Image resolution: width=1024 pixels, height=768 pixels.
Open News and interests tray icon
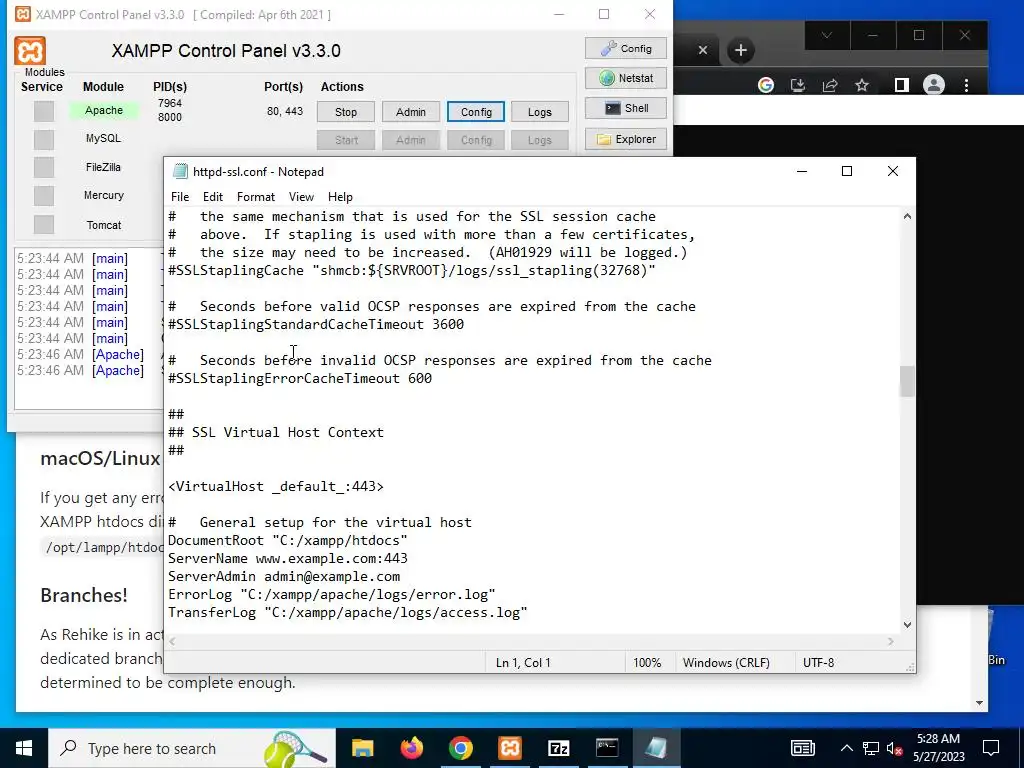click(803, 748)
